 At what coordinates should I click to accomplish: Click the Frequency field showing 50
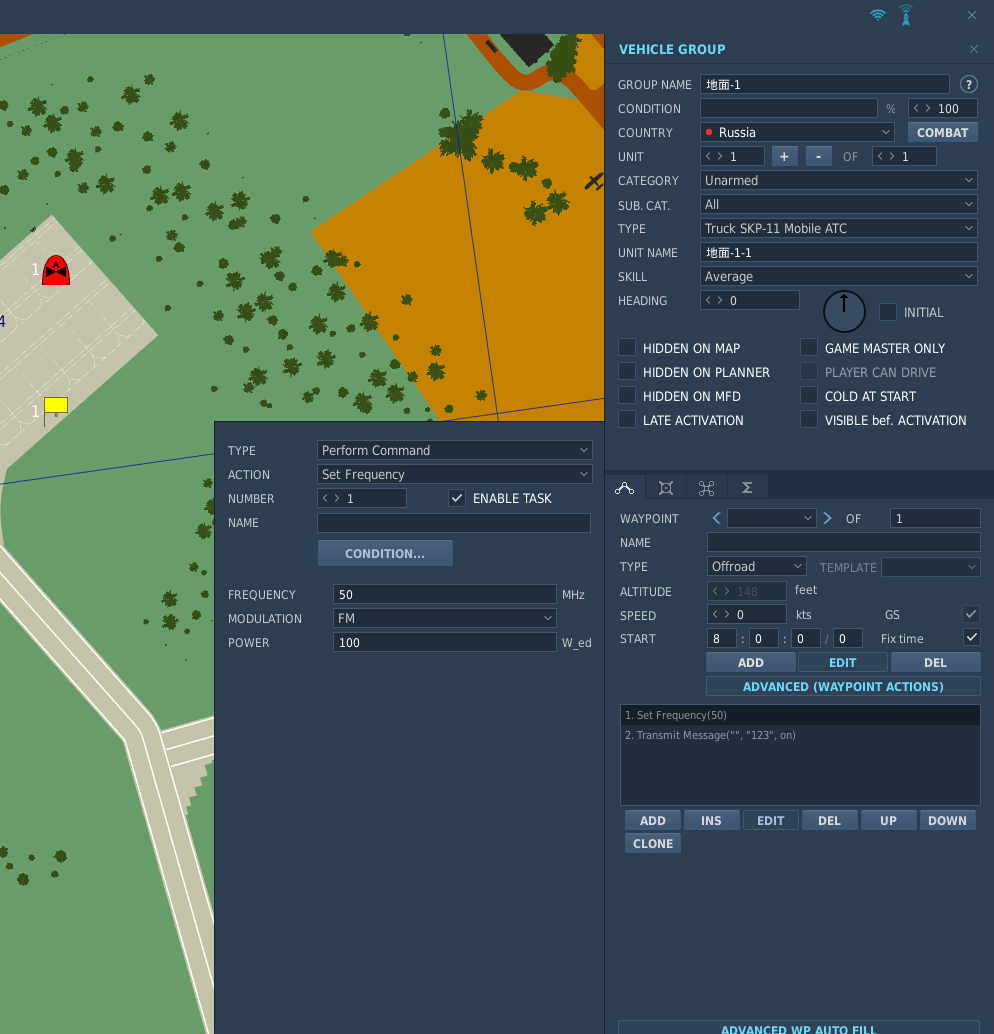coord(445,594)
